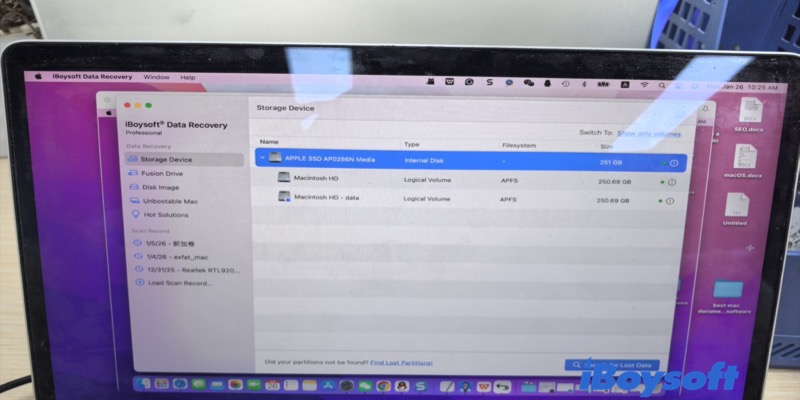
Task: Open the Help menu
Action: 188,78
